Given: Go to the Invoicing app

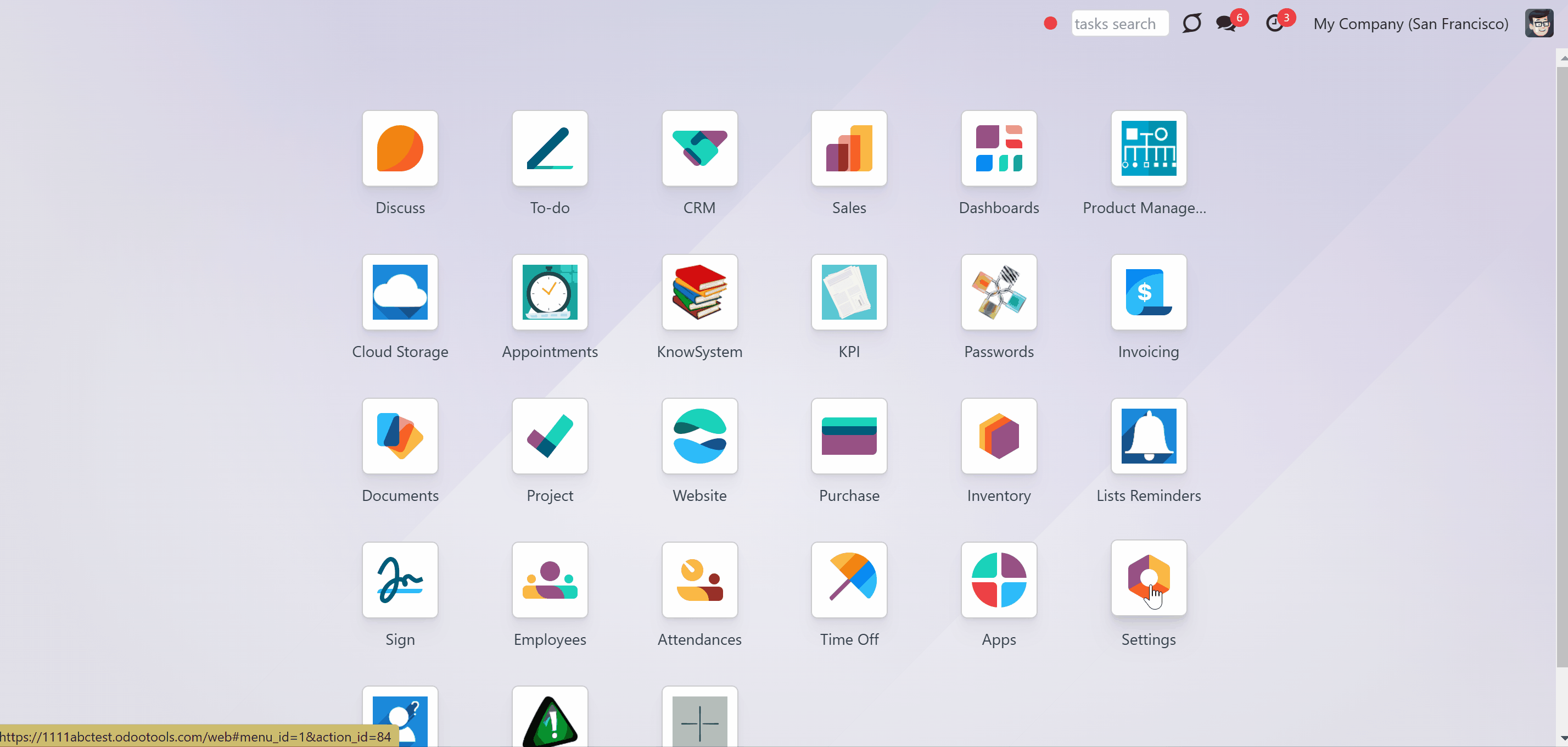Looking at the screenshot, I should pos(1149,292).
